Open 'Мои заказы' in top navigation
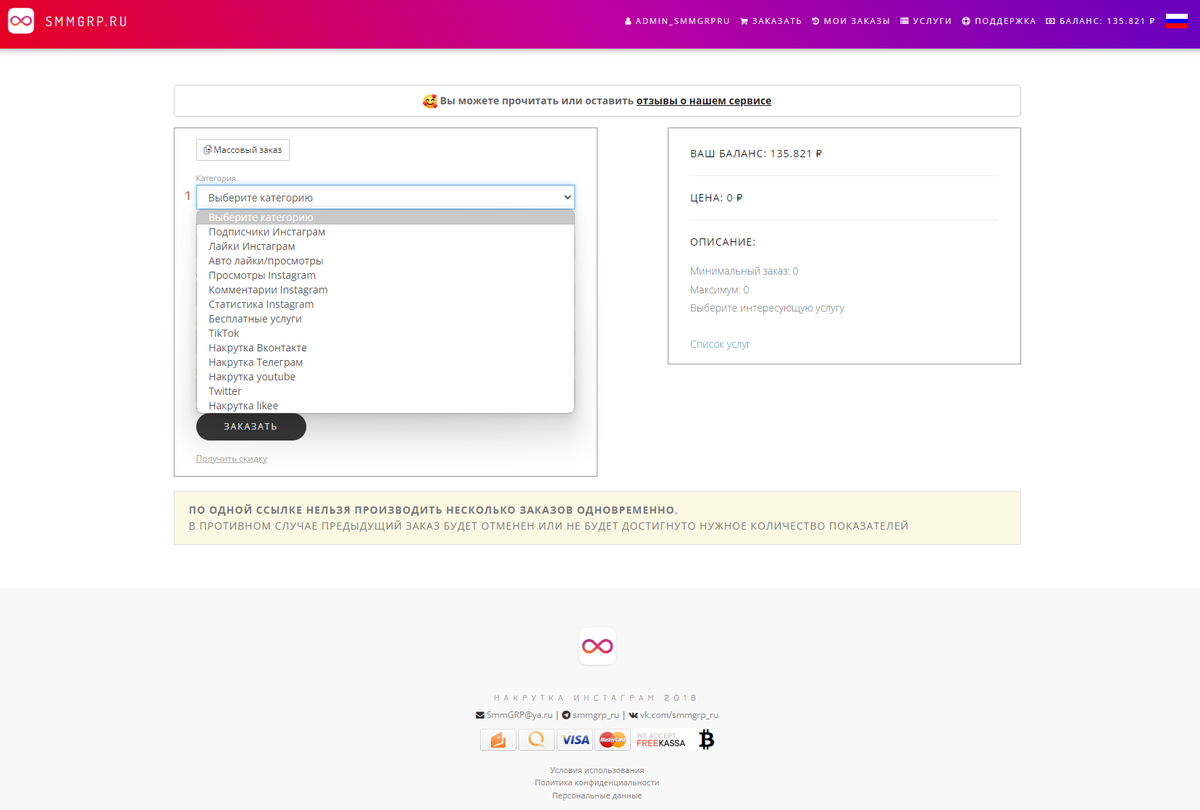1200x810 pixels. [x=850, y=21]
